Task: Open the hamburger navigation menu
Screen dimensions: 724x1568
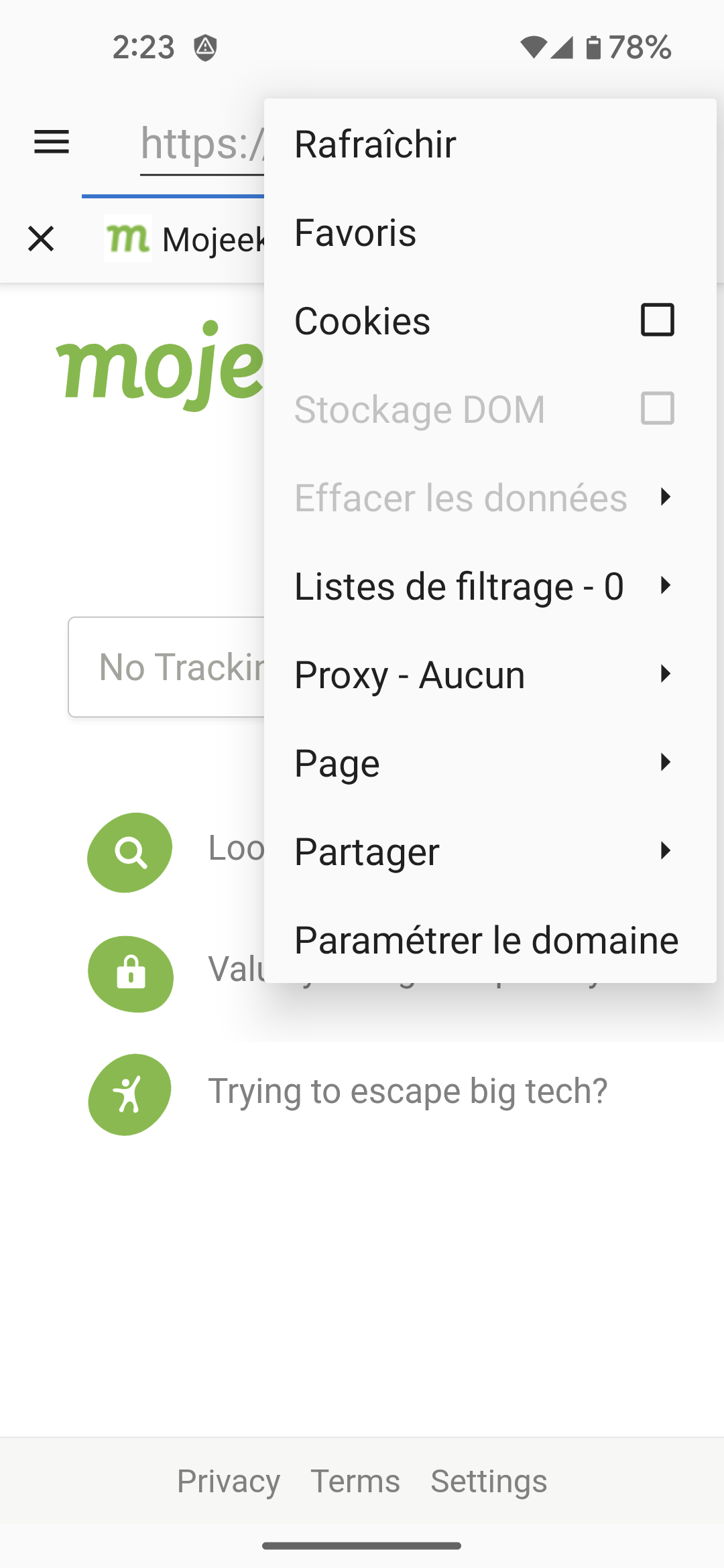Action: 52,142
